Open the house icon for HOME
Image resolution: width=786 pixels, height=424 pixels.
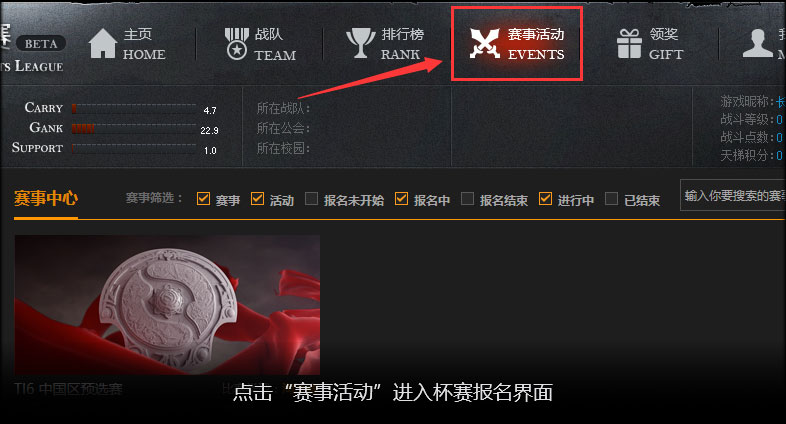pos(103,43)
